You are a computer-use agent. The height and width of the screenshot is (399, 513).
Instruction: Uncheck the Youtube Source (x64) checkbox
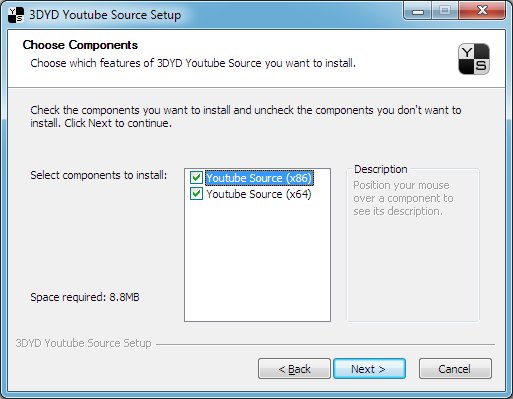pos(196,194)
